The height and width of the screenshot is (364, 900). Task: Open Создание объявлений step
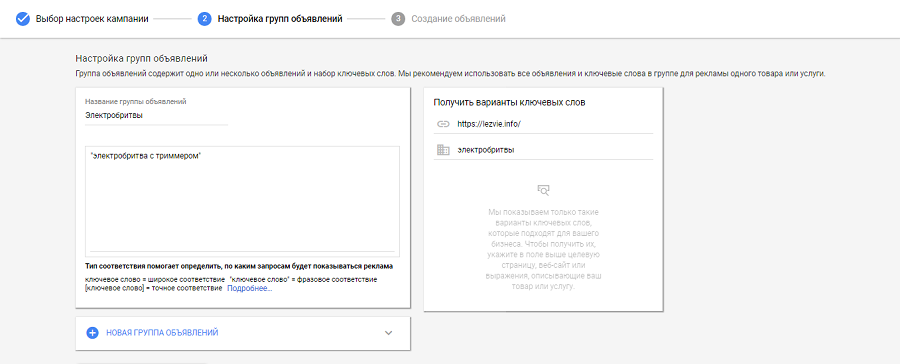click(458, 19)
